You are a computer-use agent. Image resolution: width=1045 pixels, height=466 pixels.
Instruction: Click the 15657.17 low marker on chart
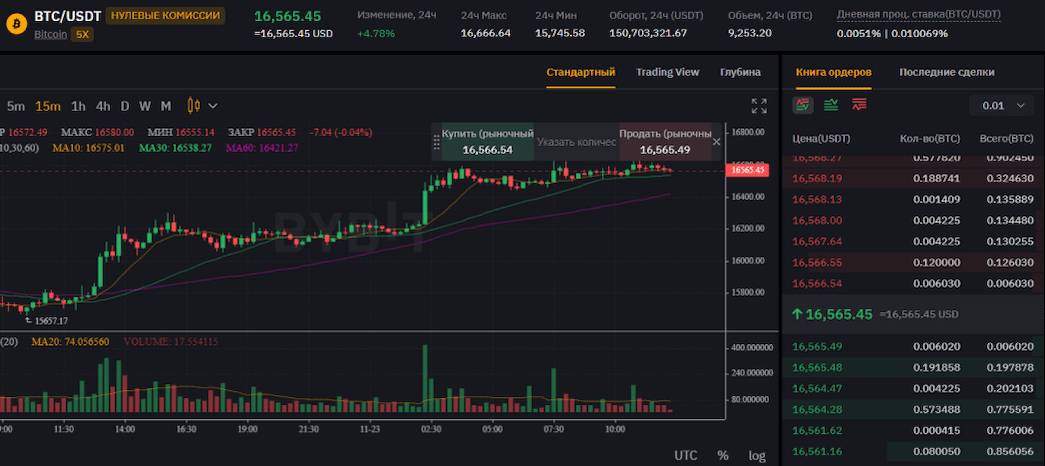[x=51, y=321]
